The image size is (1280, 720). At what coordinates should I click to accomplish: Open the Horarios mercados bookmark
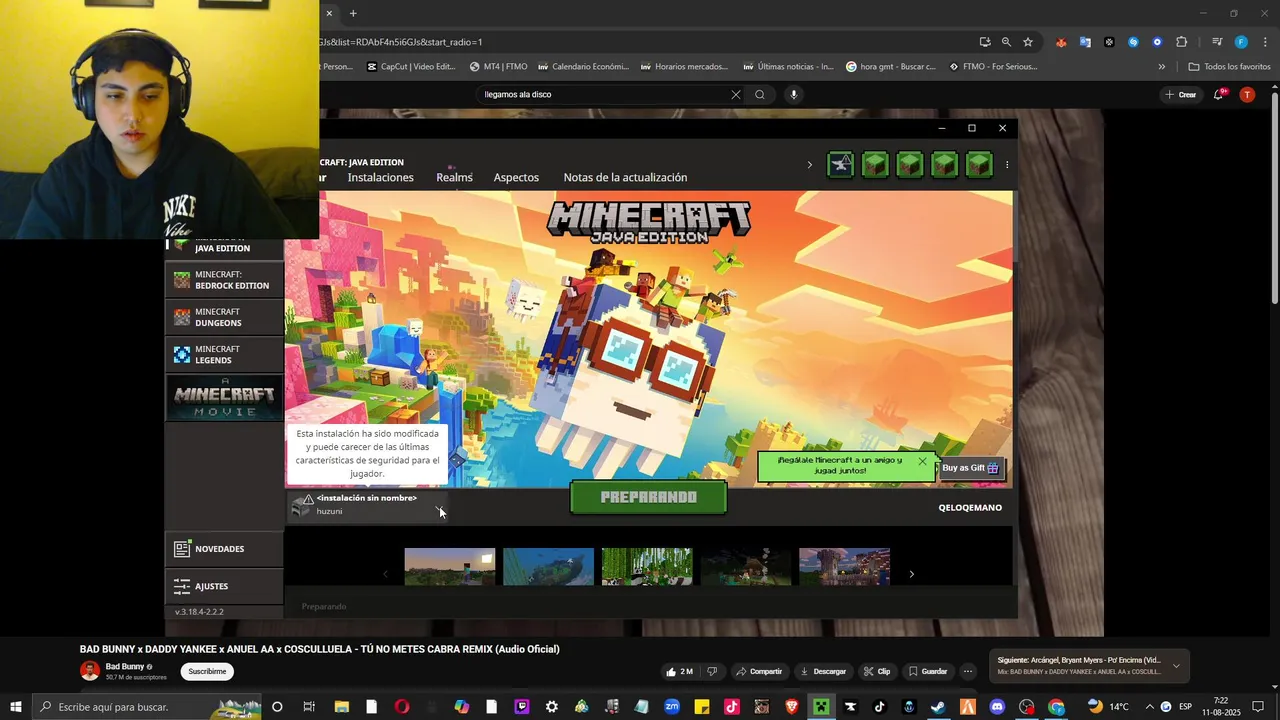[684, 67]
